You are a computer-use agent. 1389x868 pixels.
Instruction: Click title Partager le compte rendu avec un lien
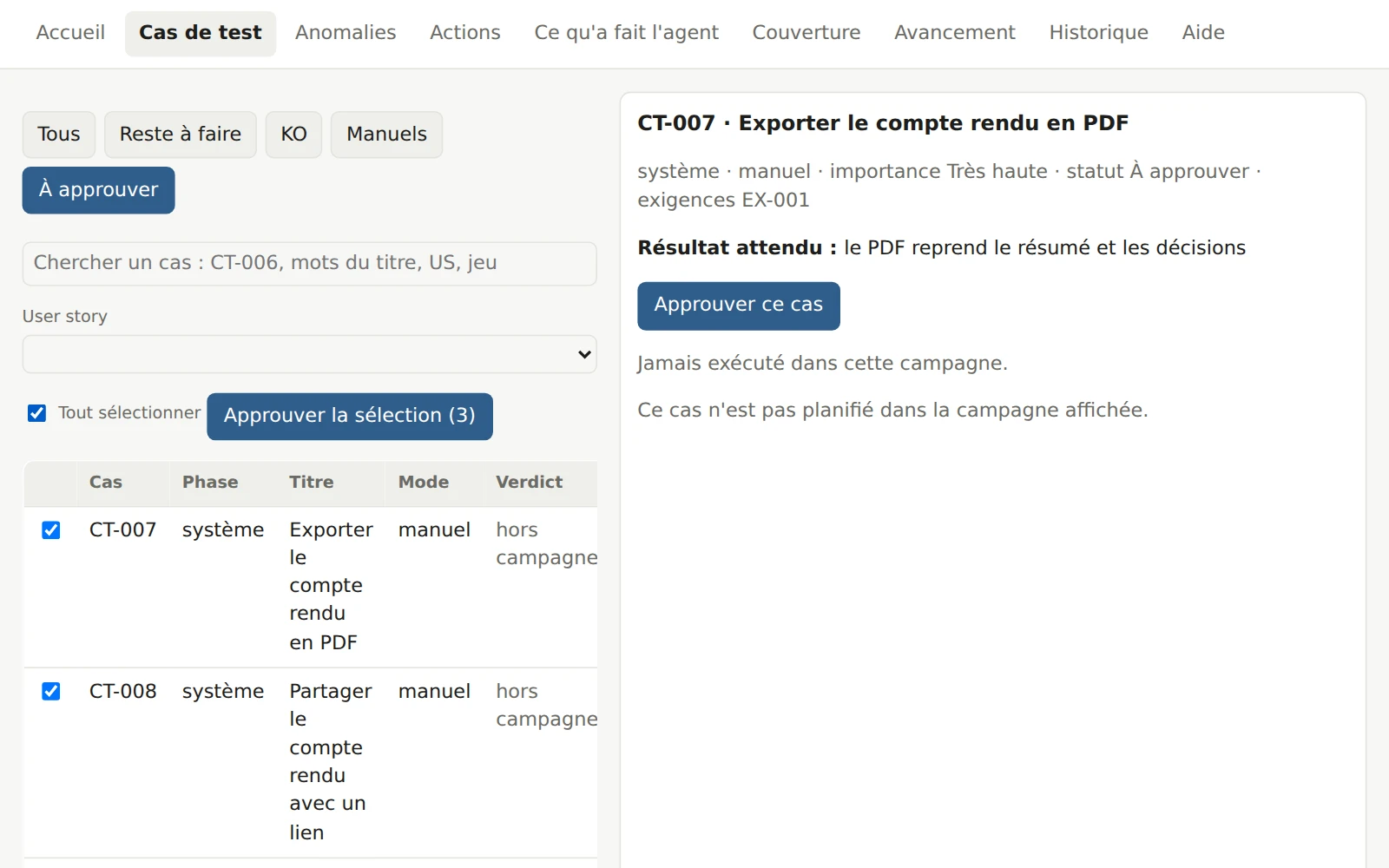coord(331,761)
